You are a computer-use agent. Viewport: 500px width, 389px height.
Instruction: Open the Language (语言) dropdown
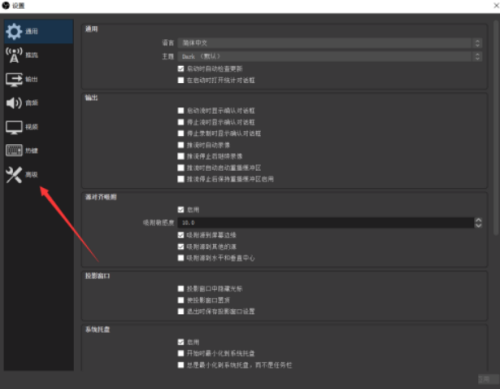pyautogui.click(x=330, y=43)
